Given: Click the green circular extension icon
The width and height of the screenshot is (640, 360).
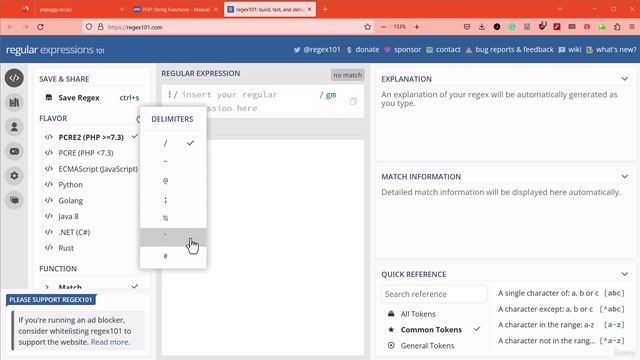Looking at the screenshot, I should click(512, 27).
